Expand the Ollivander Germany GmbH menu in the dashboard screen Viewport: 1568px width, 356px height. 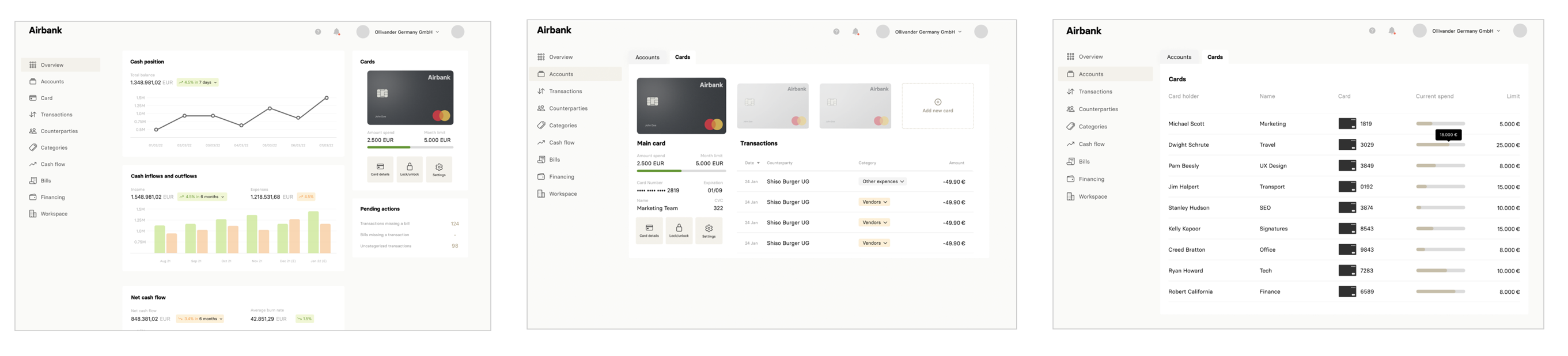coord(407,32)
